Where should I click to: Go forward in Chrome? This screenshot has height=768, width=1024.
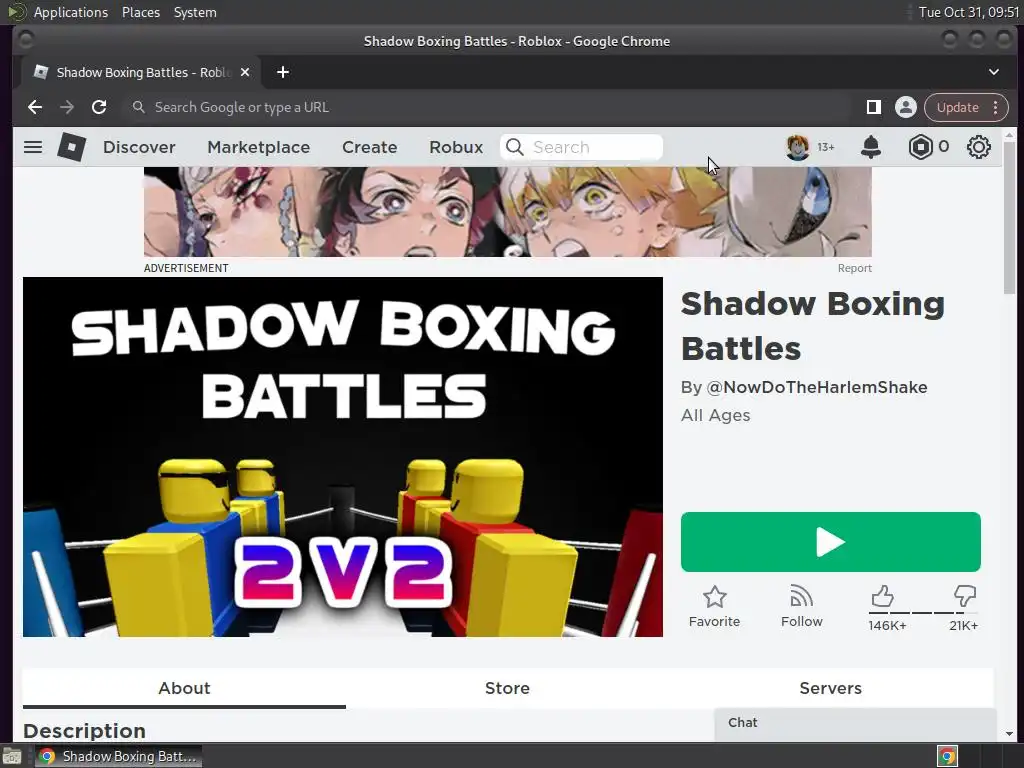tap(67, 107)
